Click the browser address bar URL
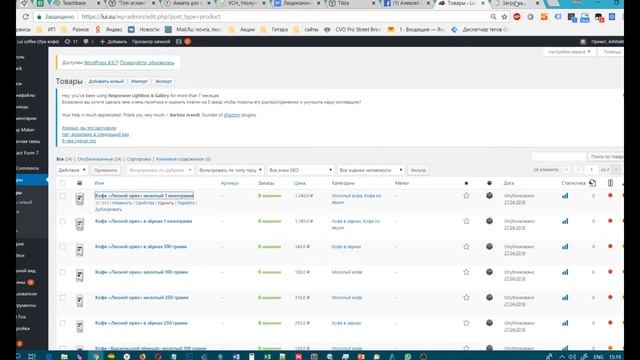This screenshot has width=640, height=360. pos(151,17)
